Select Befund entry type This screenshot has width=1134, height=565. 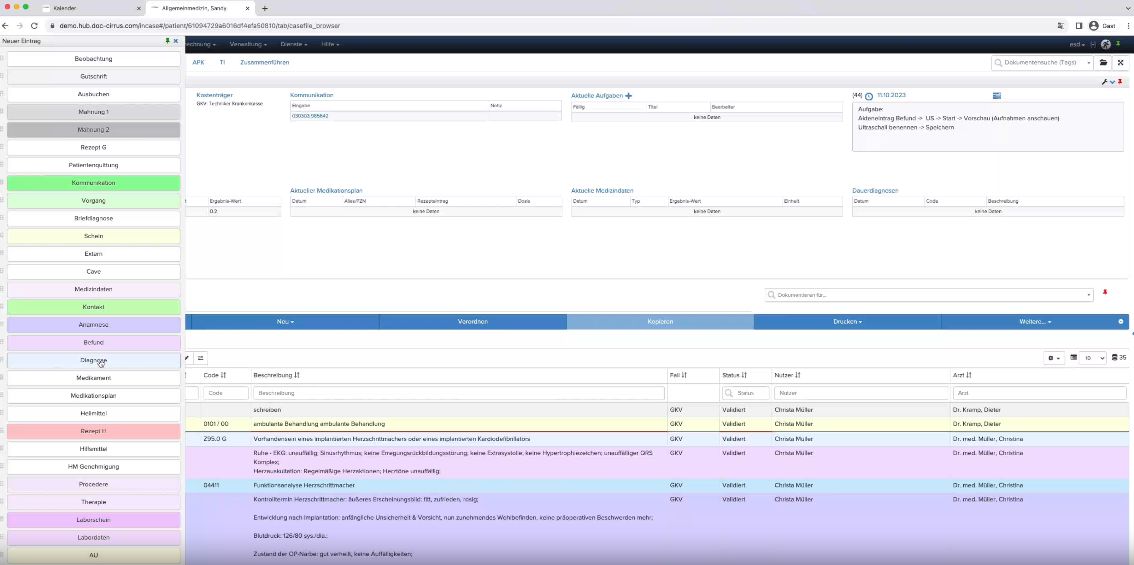[x=93, y=342]
